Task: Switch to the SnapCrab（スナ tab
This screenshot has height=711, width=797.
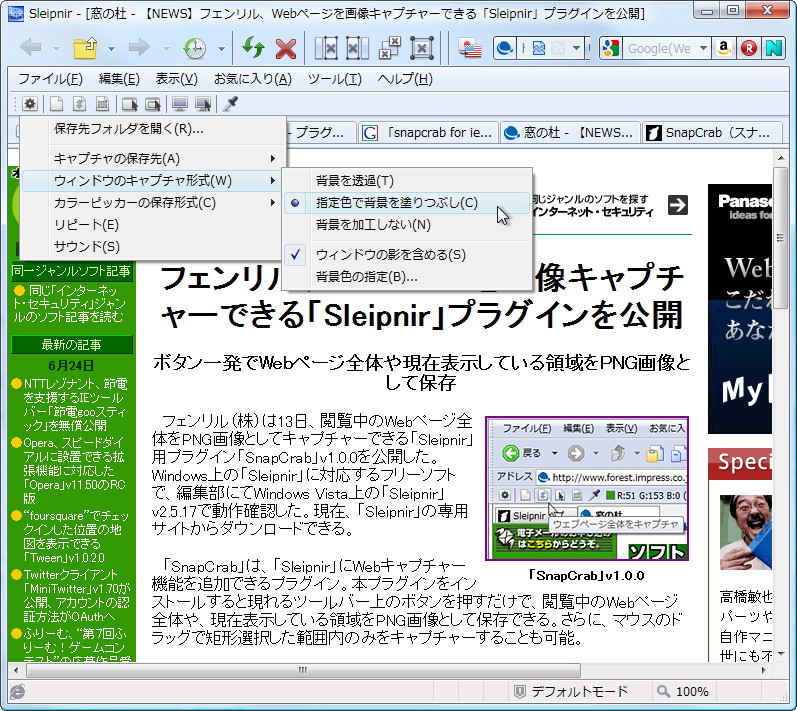Action: pyautogui.click(x=712, y=133)
